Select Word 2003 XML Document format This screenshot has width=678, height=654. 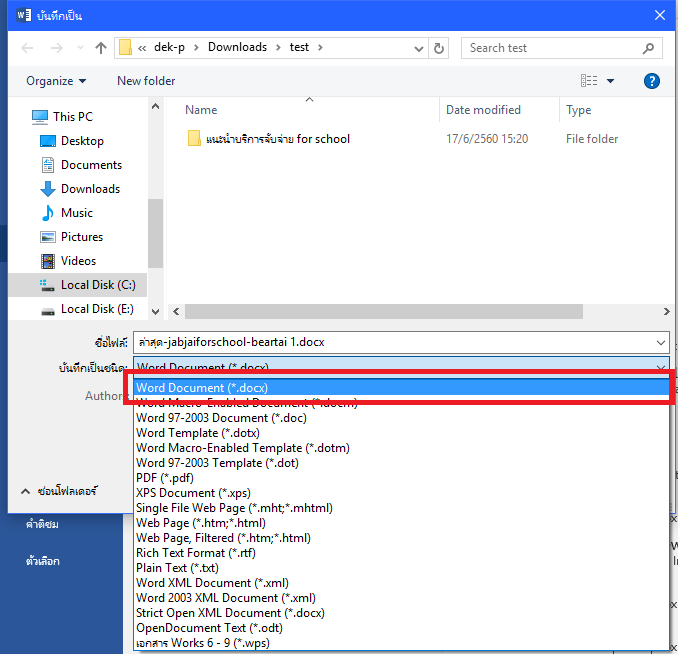tap(402, 598)
